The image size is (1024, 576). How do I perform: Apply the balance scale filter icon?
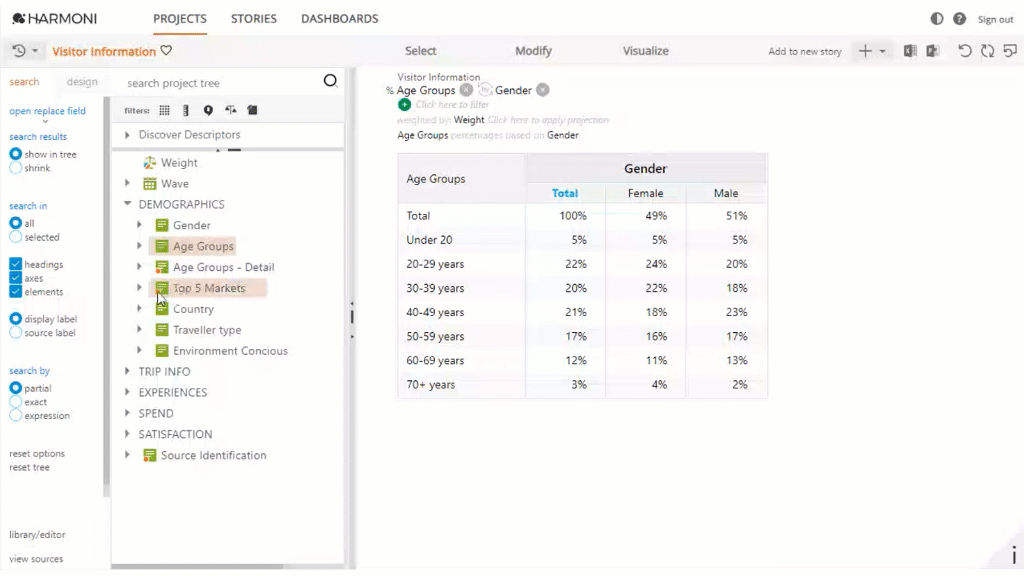tap(231, 110)
